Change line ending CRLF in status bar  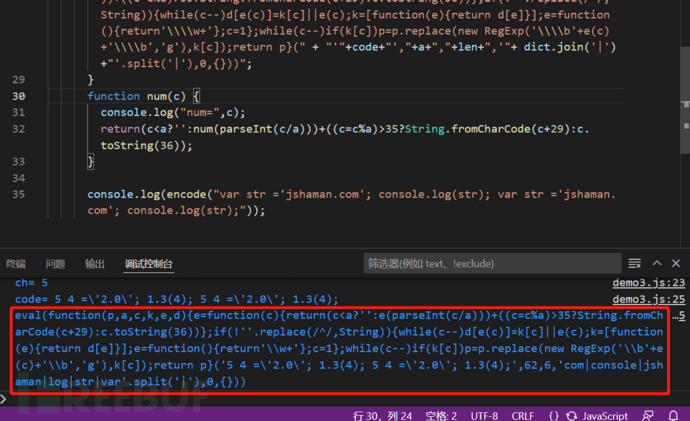(522, 416)
